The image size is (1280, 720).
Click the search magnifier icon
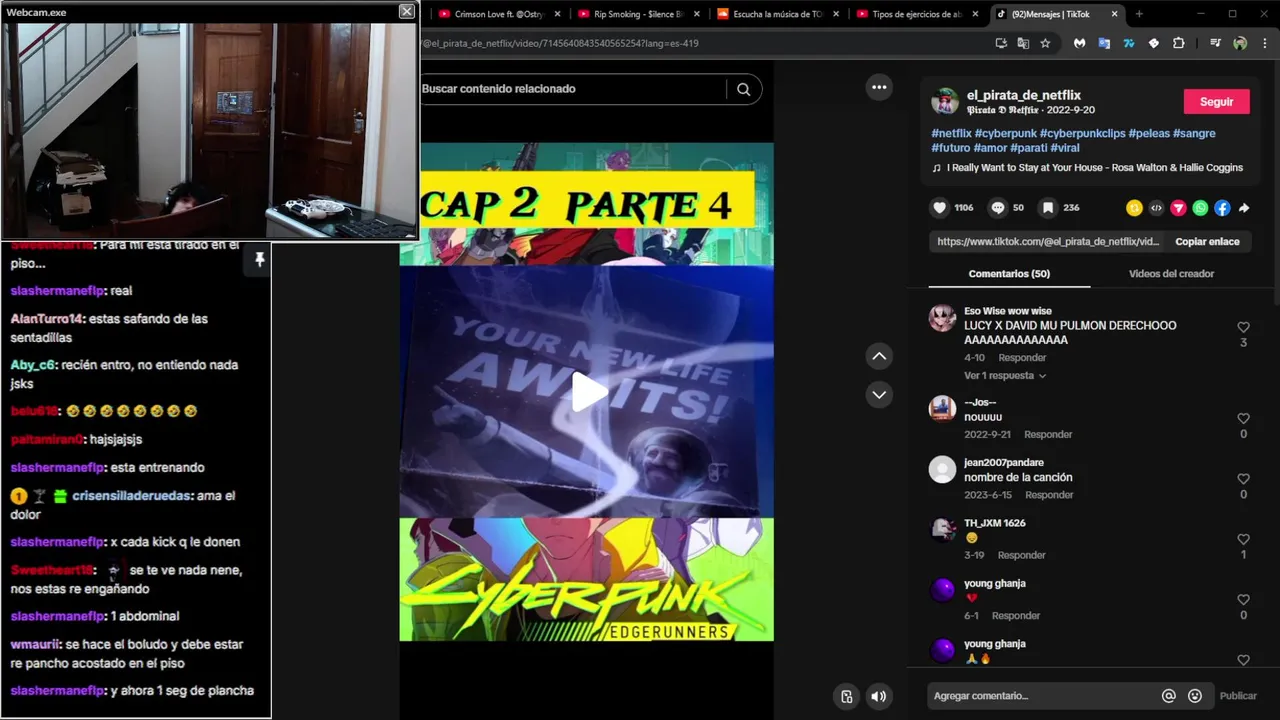click(x=743, y=89)
